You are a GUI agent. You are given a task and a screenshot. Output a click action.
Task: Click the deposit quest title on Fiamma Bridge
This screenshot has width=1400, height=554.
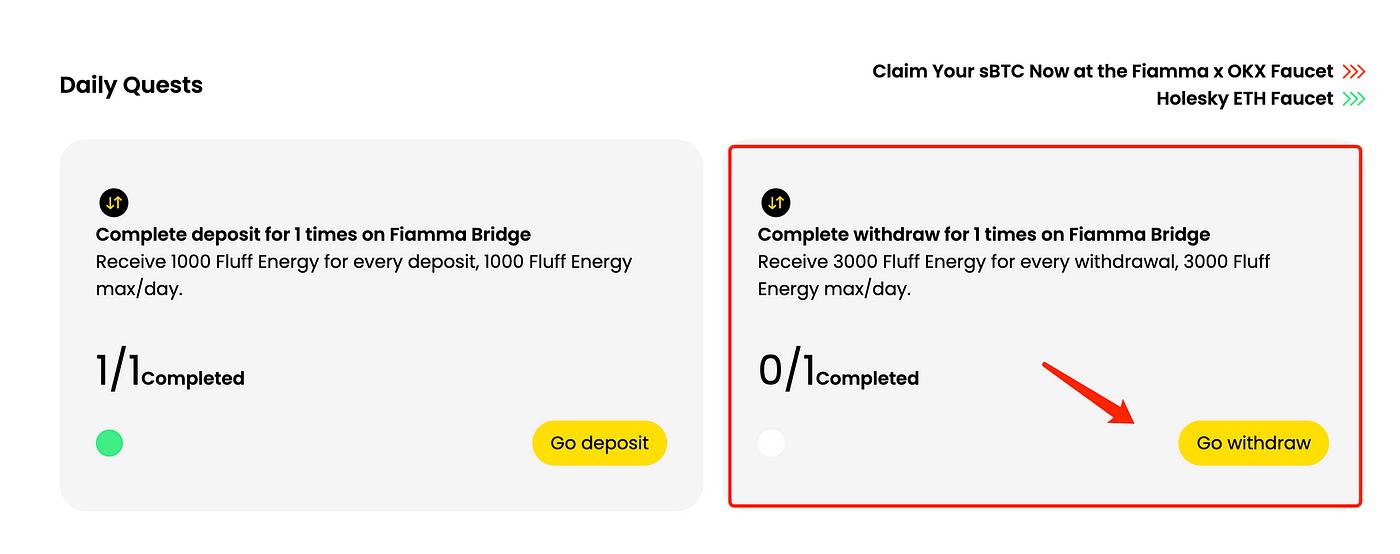[313, 235]
